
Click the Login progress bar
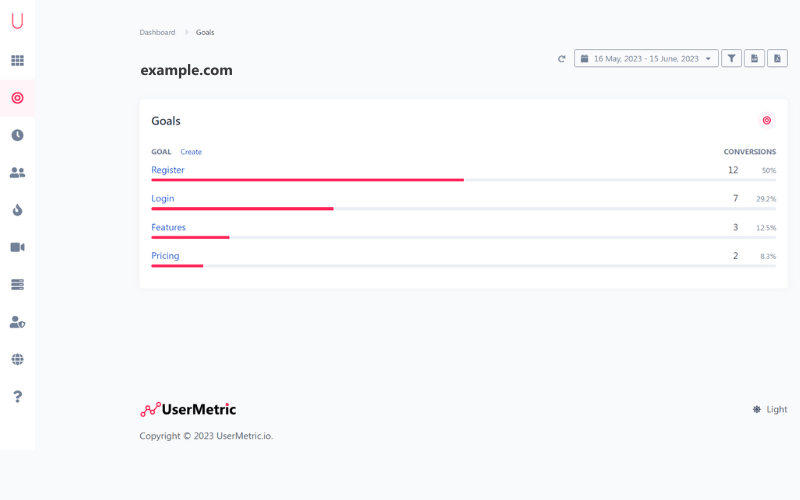[463, 209]
